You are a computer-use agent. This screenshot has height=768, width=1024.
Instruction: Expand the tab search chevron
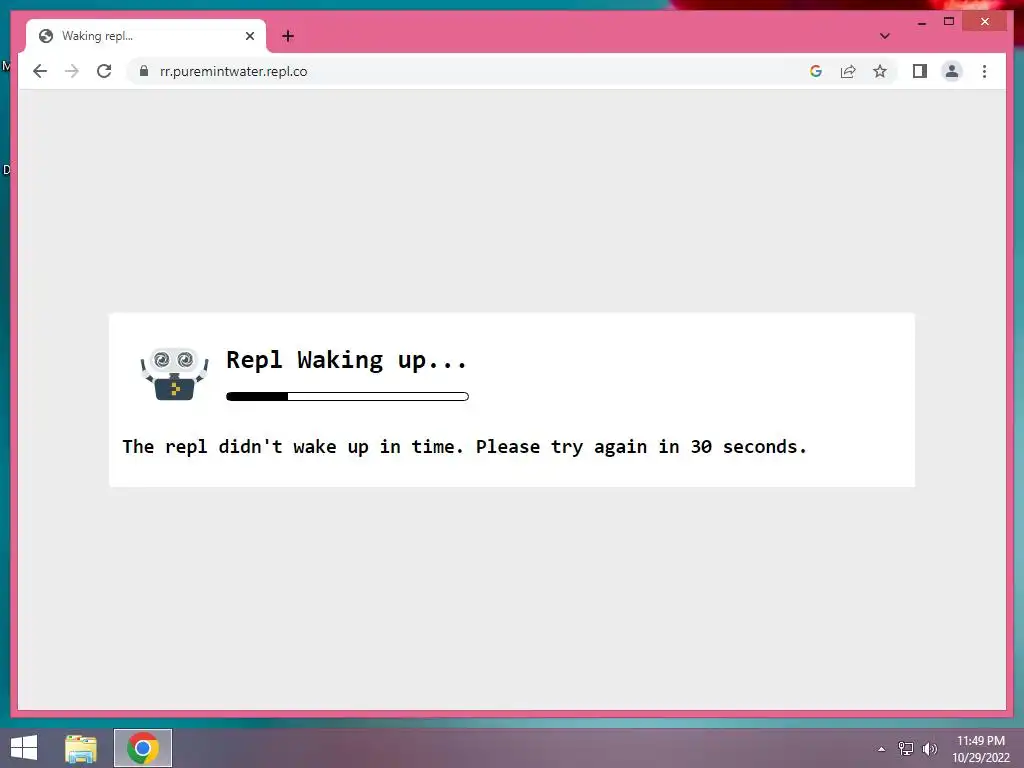(884, 36)
